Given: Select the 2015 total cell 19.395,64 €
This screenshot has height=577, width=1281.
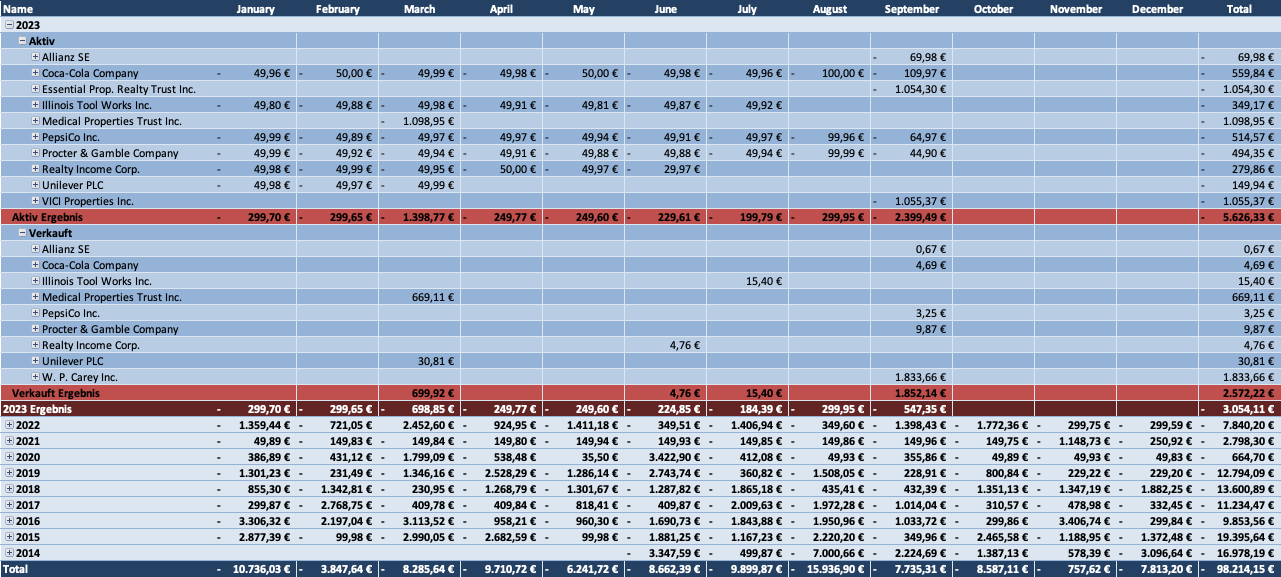Looking at the screenshot, I should [1239, 537].
